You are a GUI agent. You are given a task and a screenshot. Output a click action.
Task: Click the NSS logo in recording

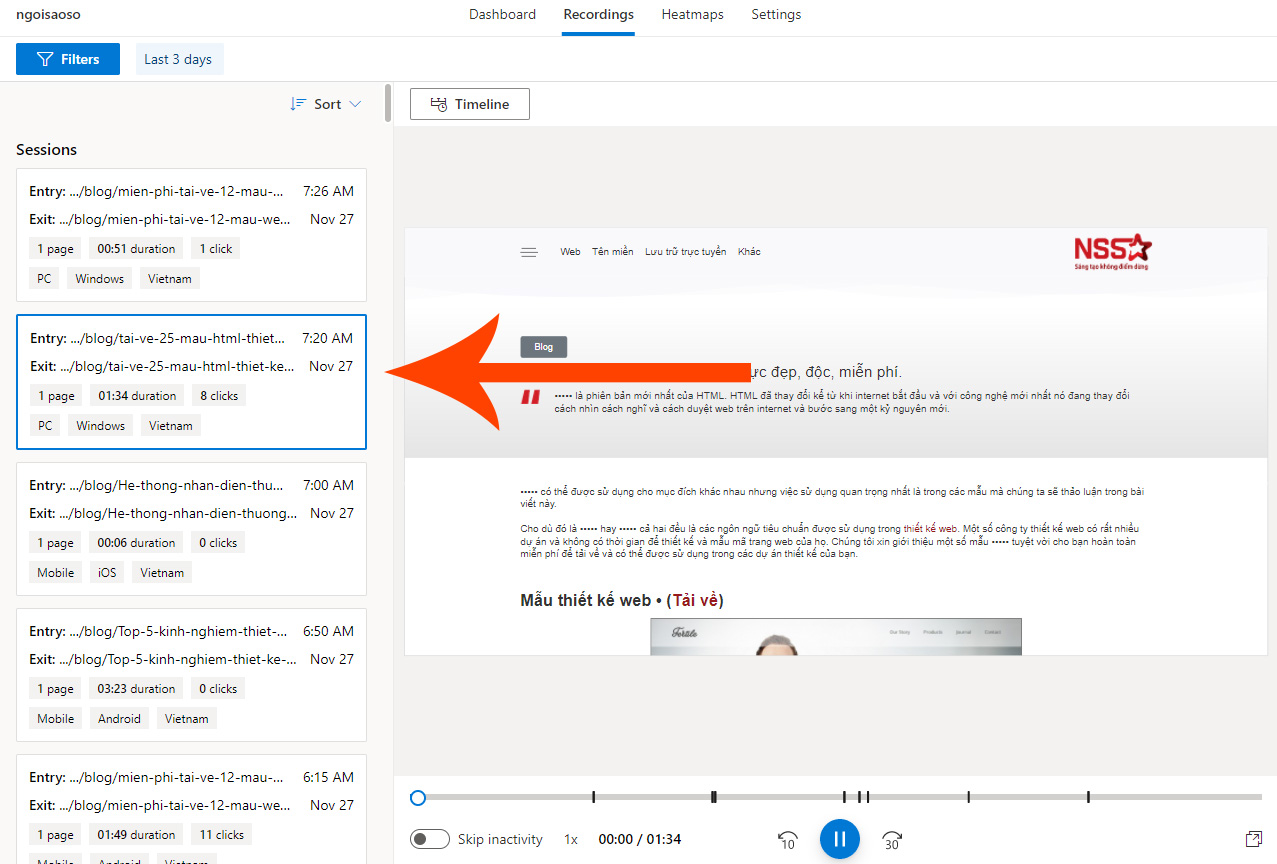click(x=1112, y=252)
